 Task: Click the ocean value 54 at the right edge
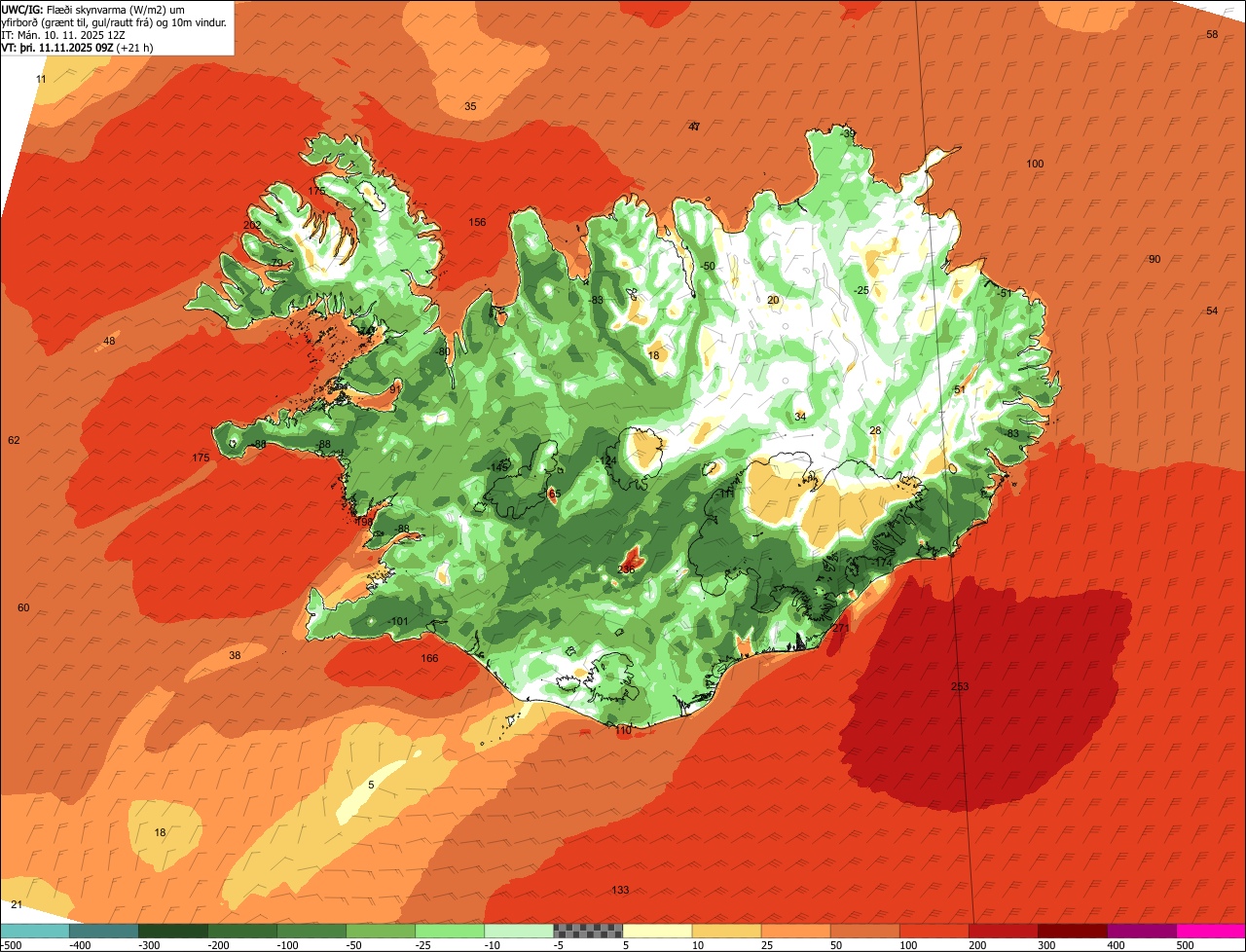(1212, 311)
